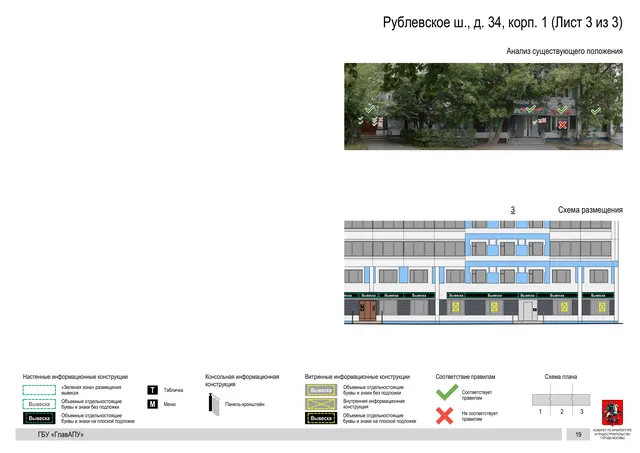Click wall-mounted legend text 'буквы и знаки без подложки'
This screenshot has height=453, width=640.
pos(90,407)
